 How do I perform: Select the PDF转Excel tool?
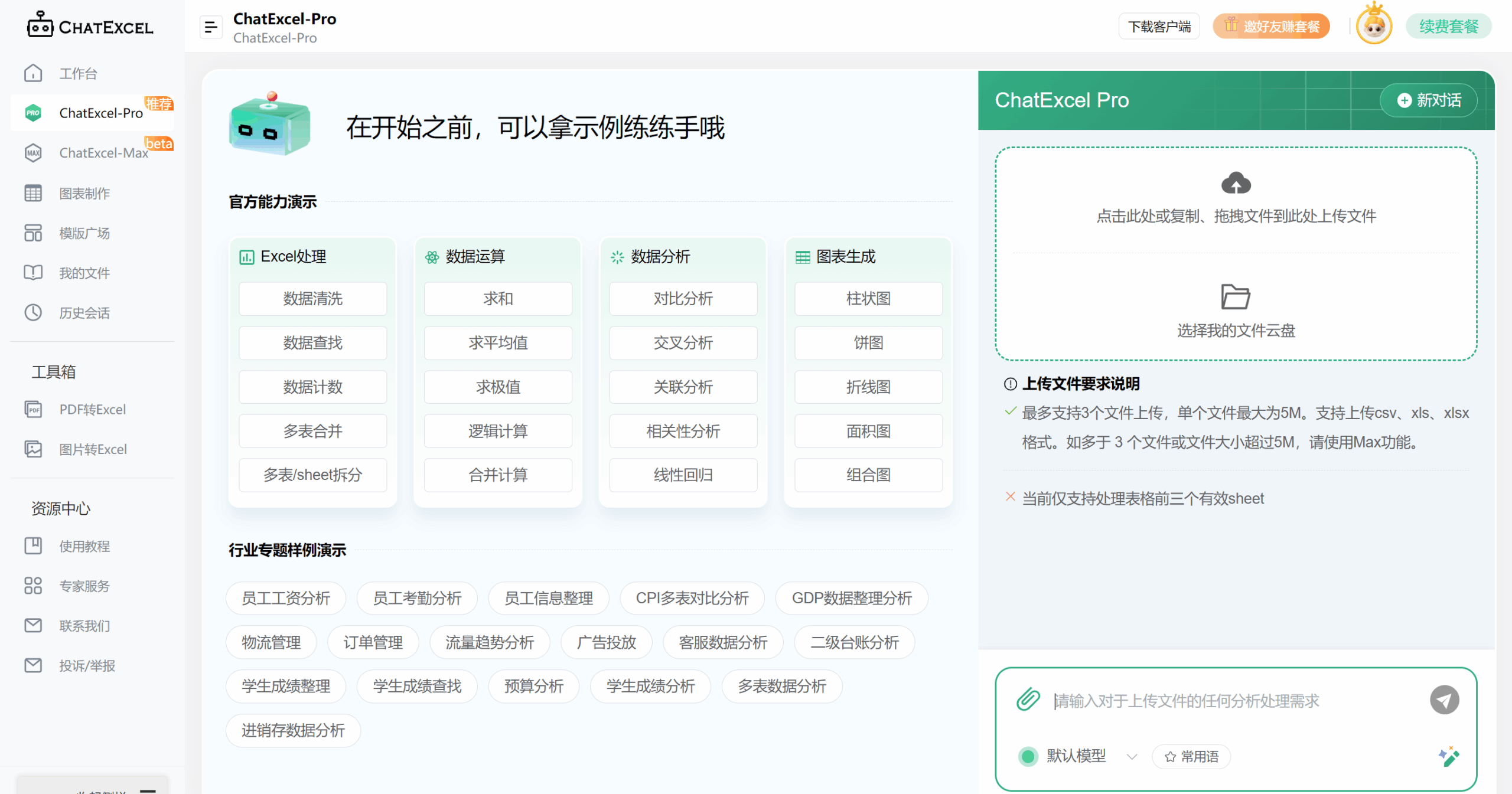tap(34, 409)
